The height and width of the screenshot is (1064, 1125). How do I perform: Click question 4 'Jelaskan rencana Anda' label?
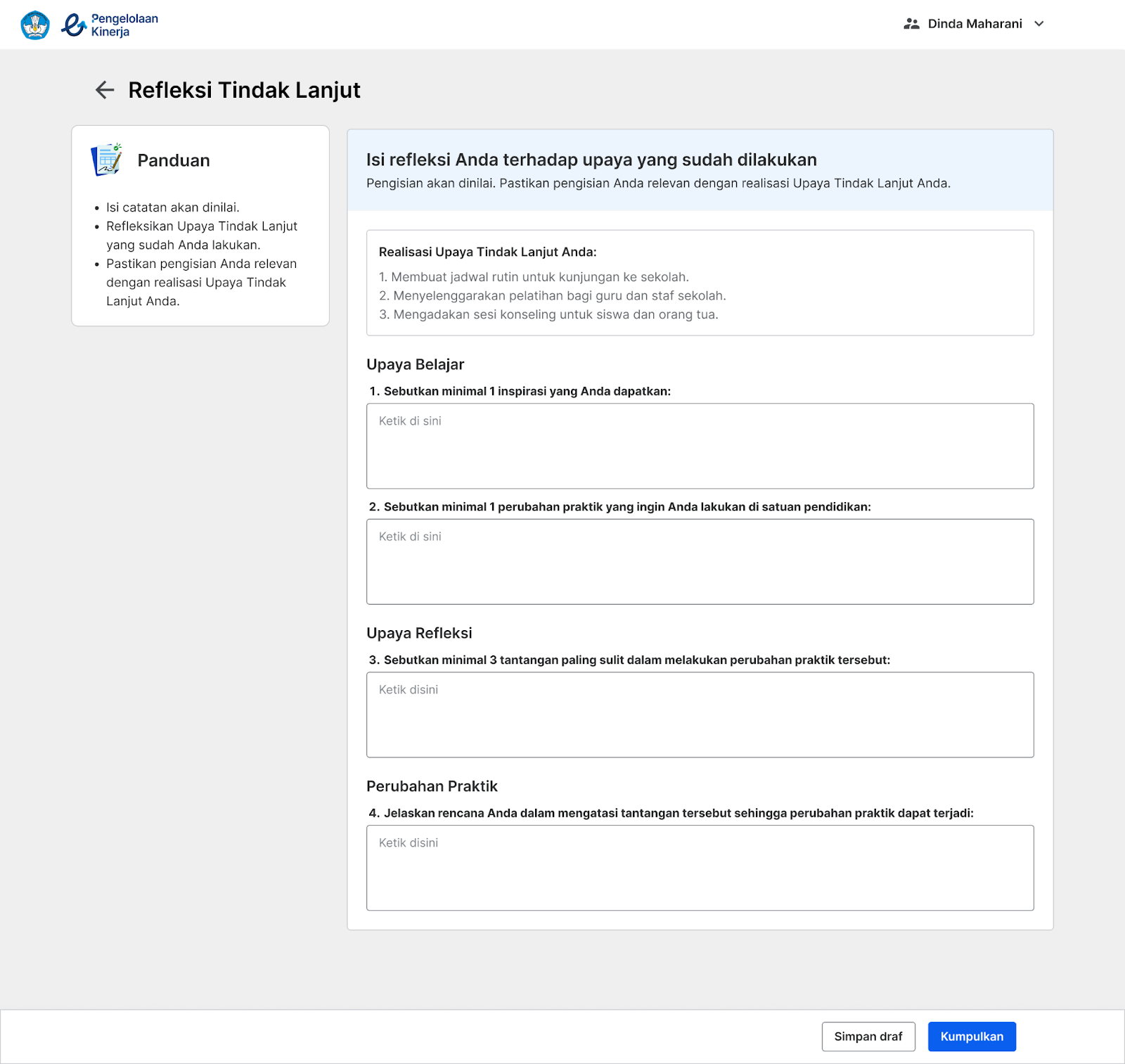tap(671, 813)
